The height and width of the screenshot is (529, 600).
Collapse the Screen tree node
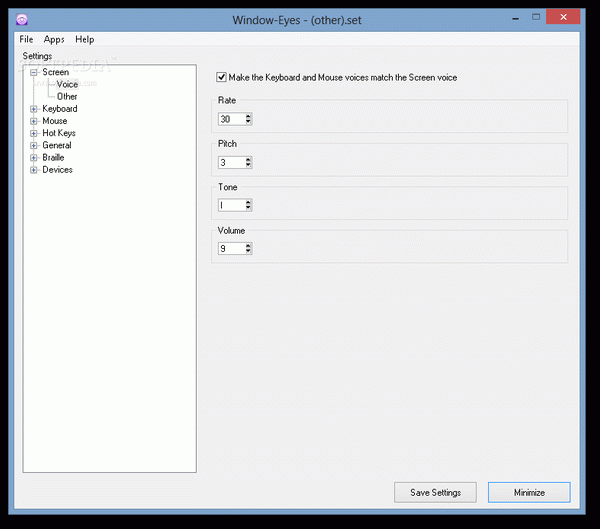(34, 72)
